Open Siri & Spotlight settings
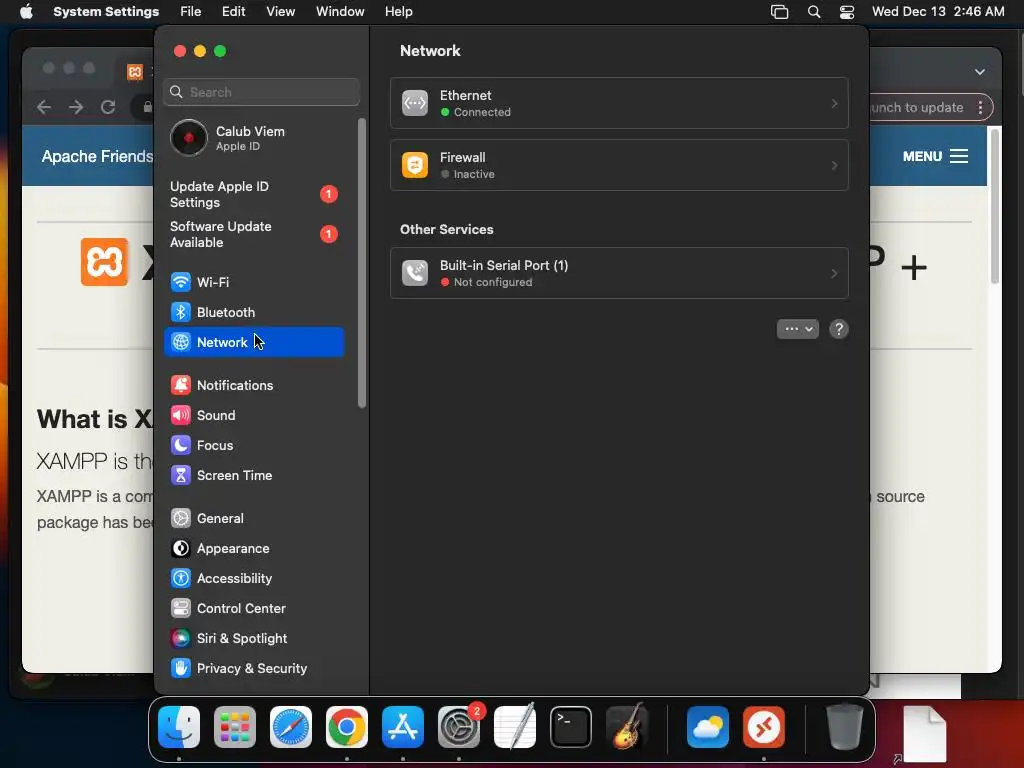This screenshot has height=768, width=1024. (253, 639)
